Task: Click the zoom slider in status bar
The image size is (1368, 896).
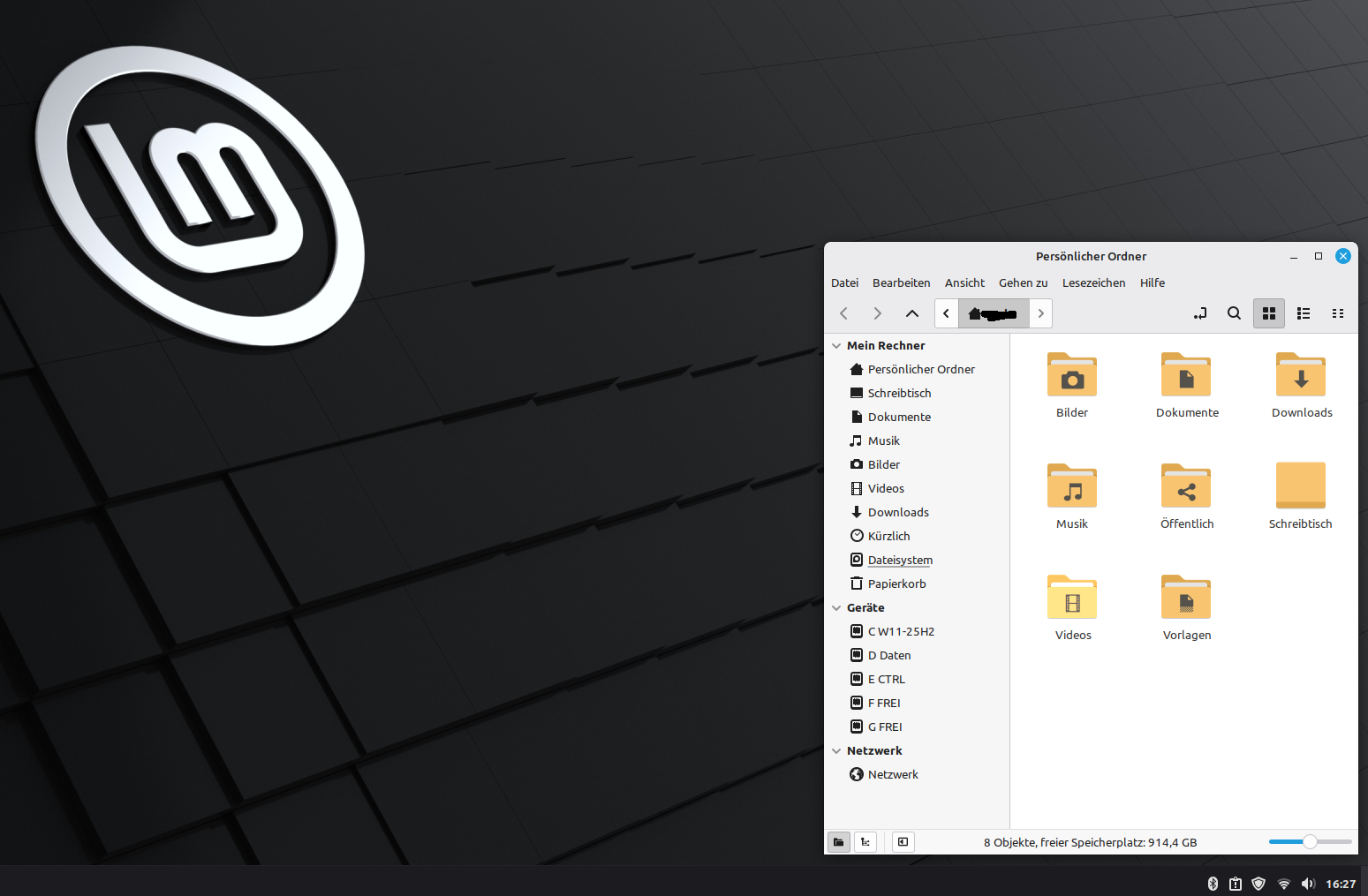Action: coord(1311,842)
